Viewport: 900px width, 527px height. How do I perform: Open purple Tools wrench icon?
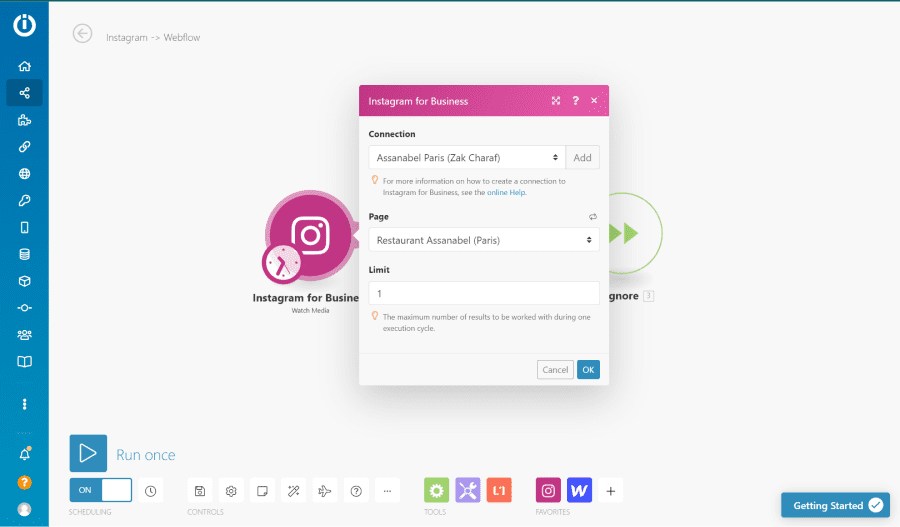click(x=468, y=490)
